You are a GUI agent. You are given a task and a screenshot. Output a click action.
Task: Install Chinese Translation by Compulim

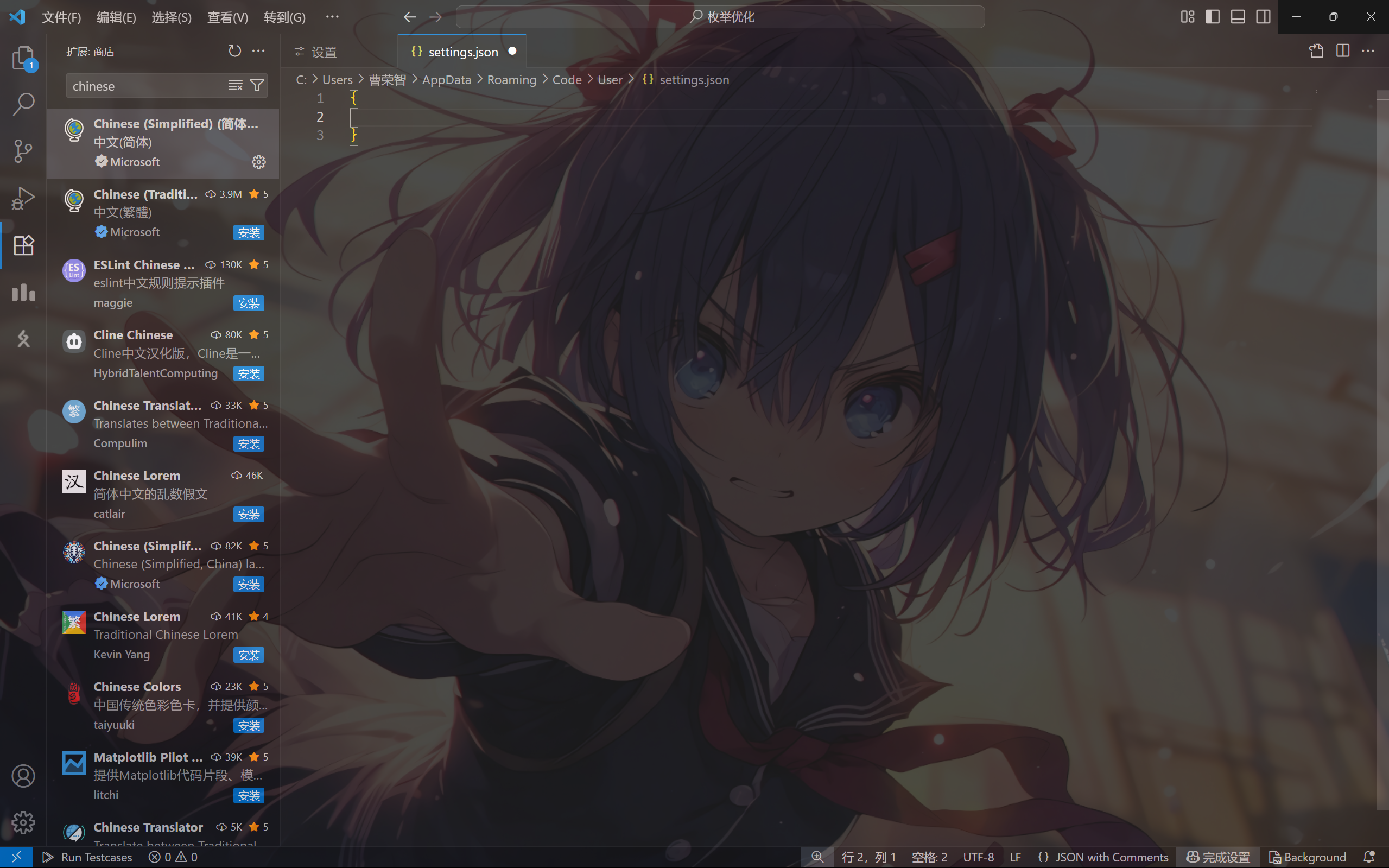[x=249, y=443]
